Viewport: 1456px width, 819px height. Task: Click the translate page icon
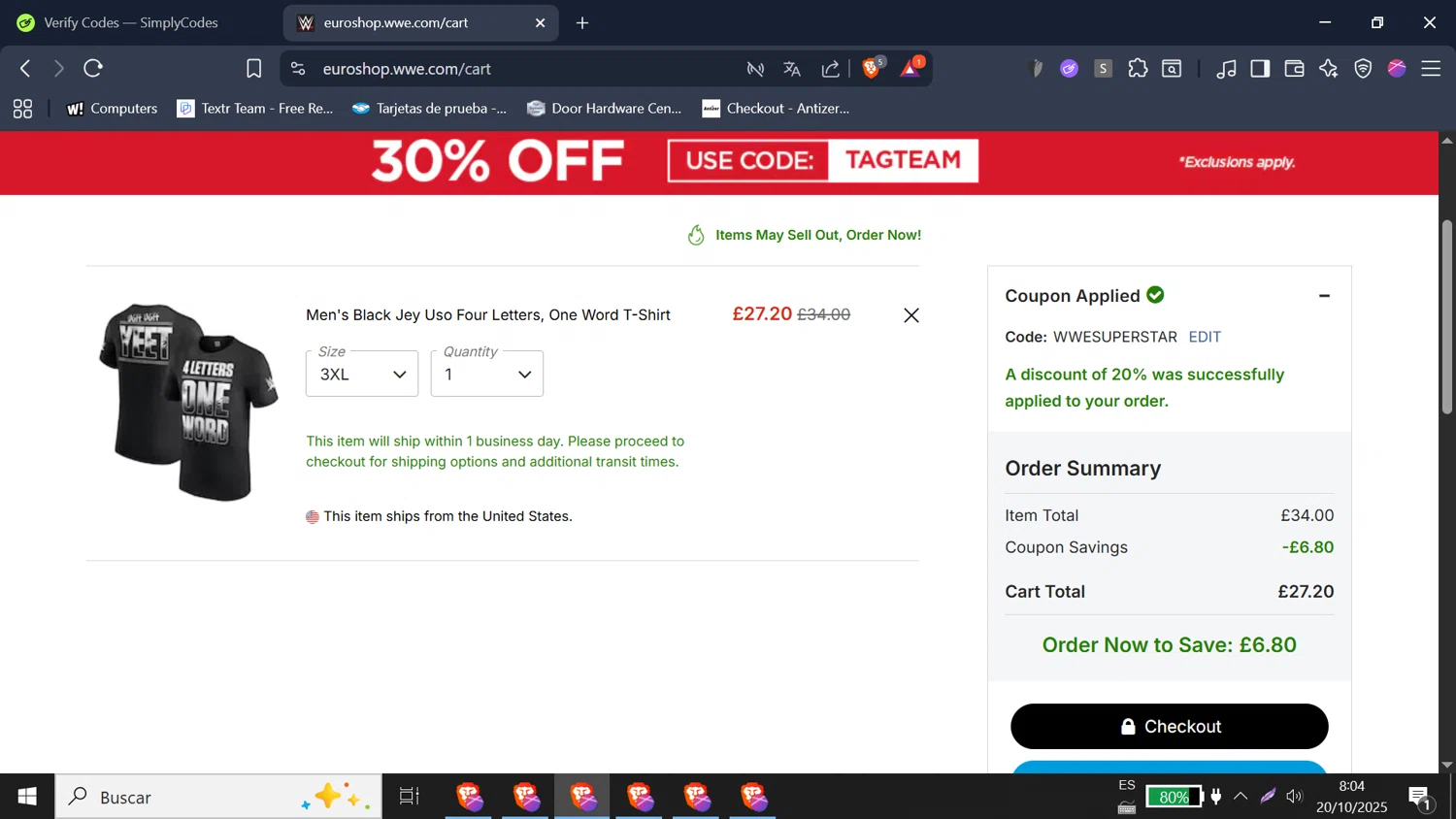792,68
